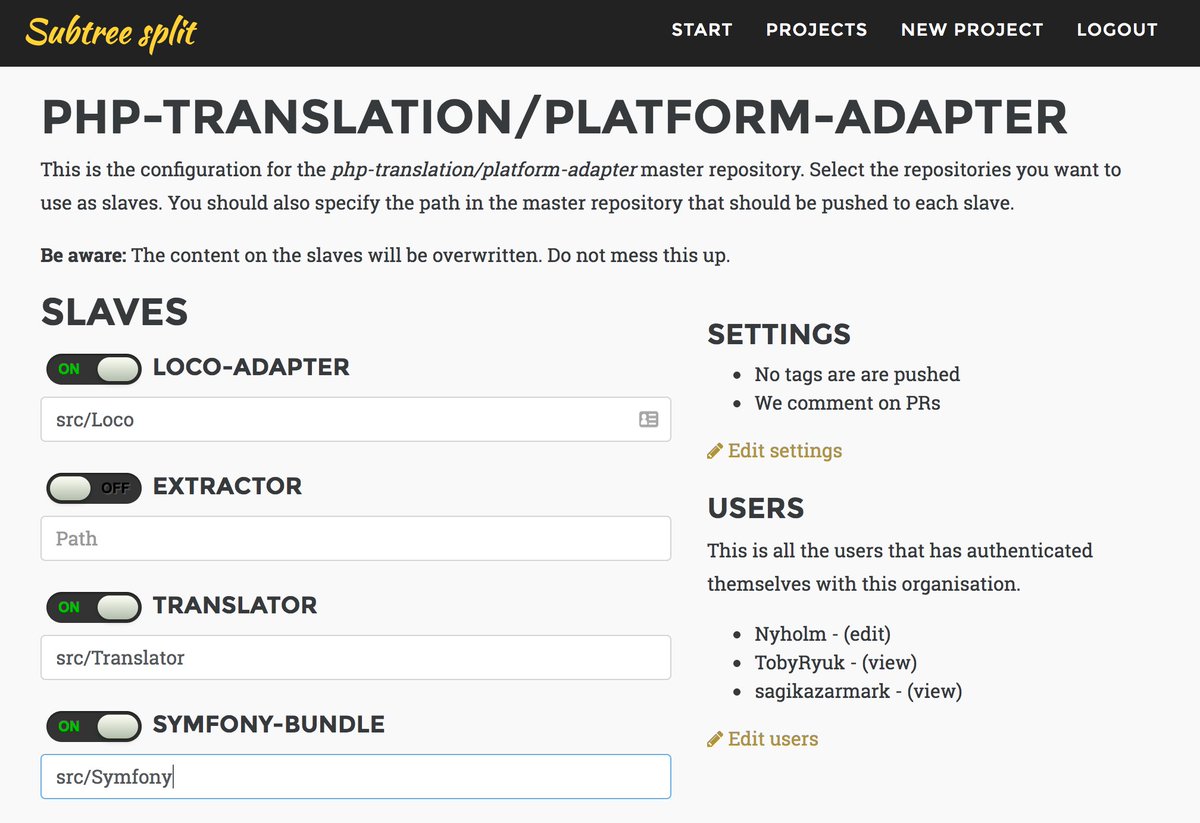
Task: Click the TRANSLATOR heading
Action: 235,605
